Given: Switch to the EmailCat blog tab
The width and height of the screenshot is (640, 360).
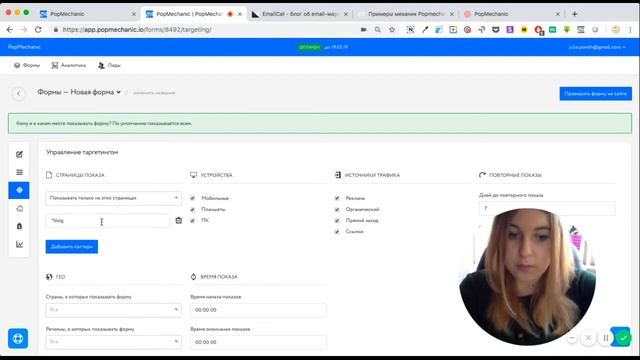Looking at the screenshot, I should point(300,14).
